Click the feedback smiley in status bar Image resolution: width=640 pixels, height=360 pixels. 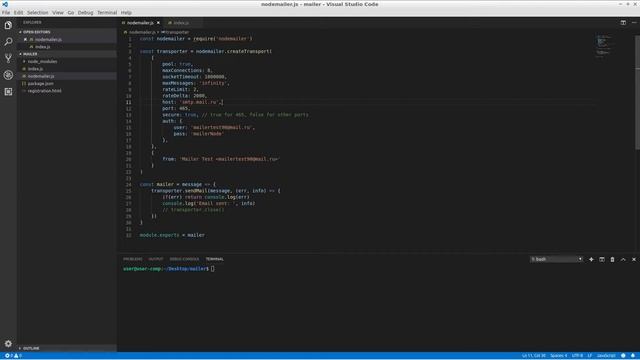[623, 356]
